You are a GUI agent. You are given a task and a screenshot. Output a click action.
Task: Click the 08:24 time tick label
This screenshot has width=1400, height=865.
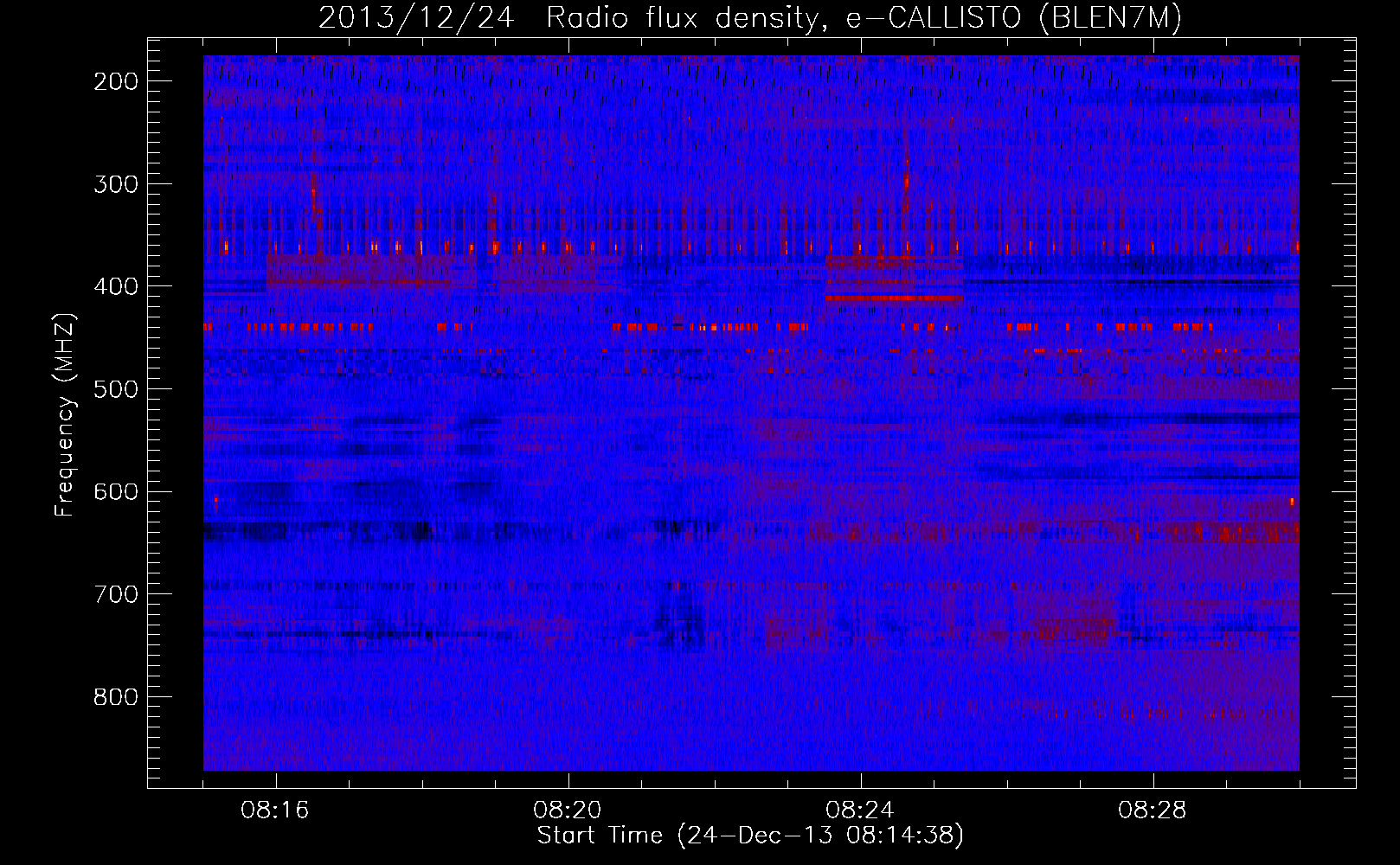861,811
